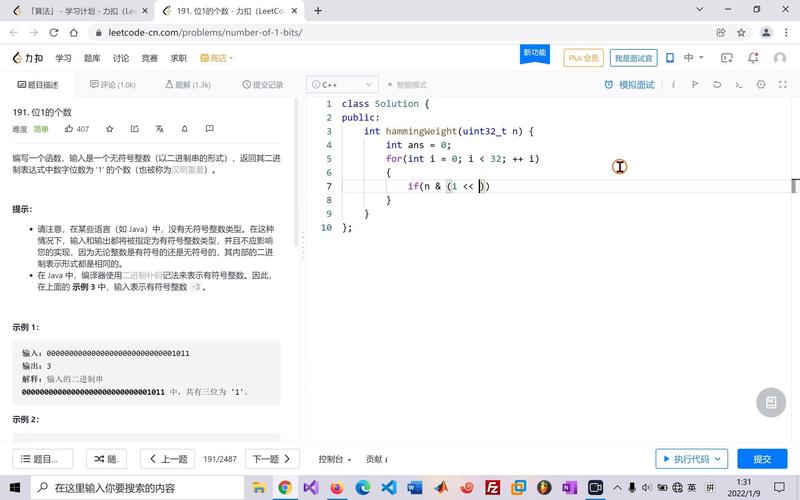The height and width of the screenshot is (500, 800).
Task: Click the Windows taskbar search box
Action: coord(137,488)
